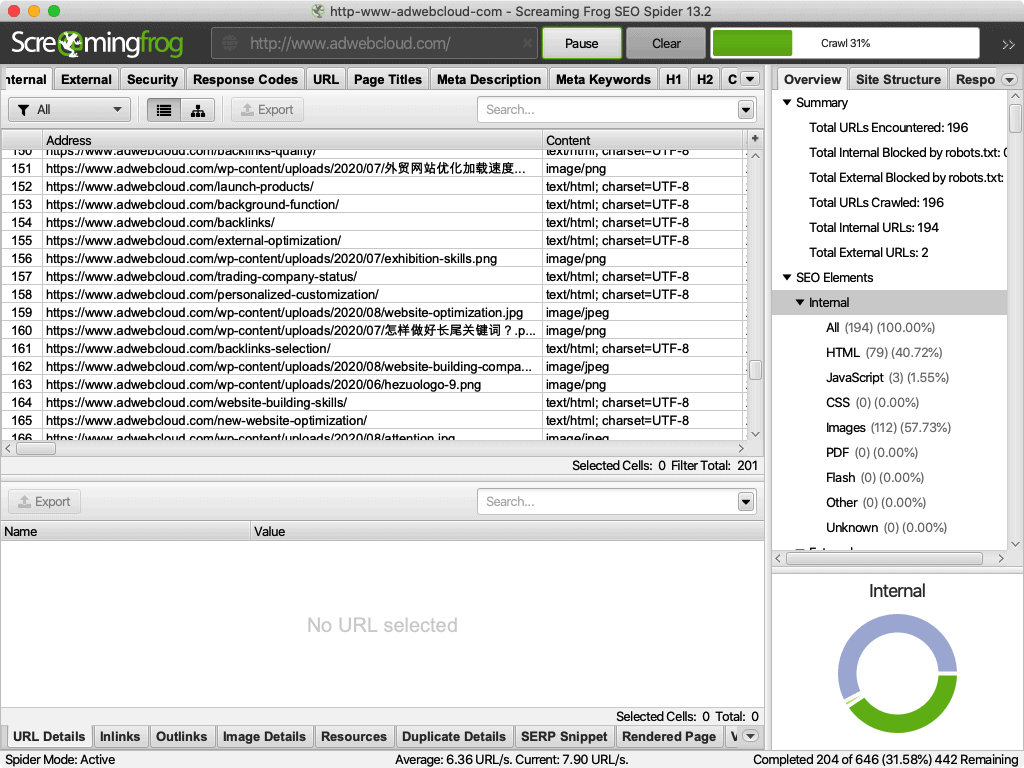Screen dimensions: 1024x768
Task: Collapse the SEO Elements section
Action: tap(787, 278)
